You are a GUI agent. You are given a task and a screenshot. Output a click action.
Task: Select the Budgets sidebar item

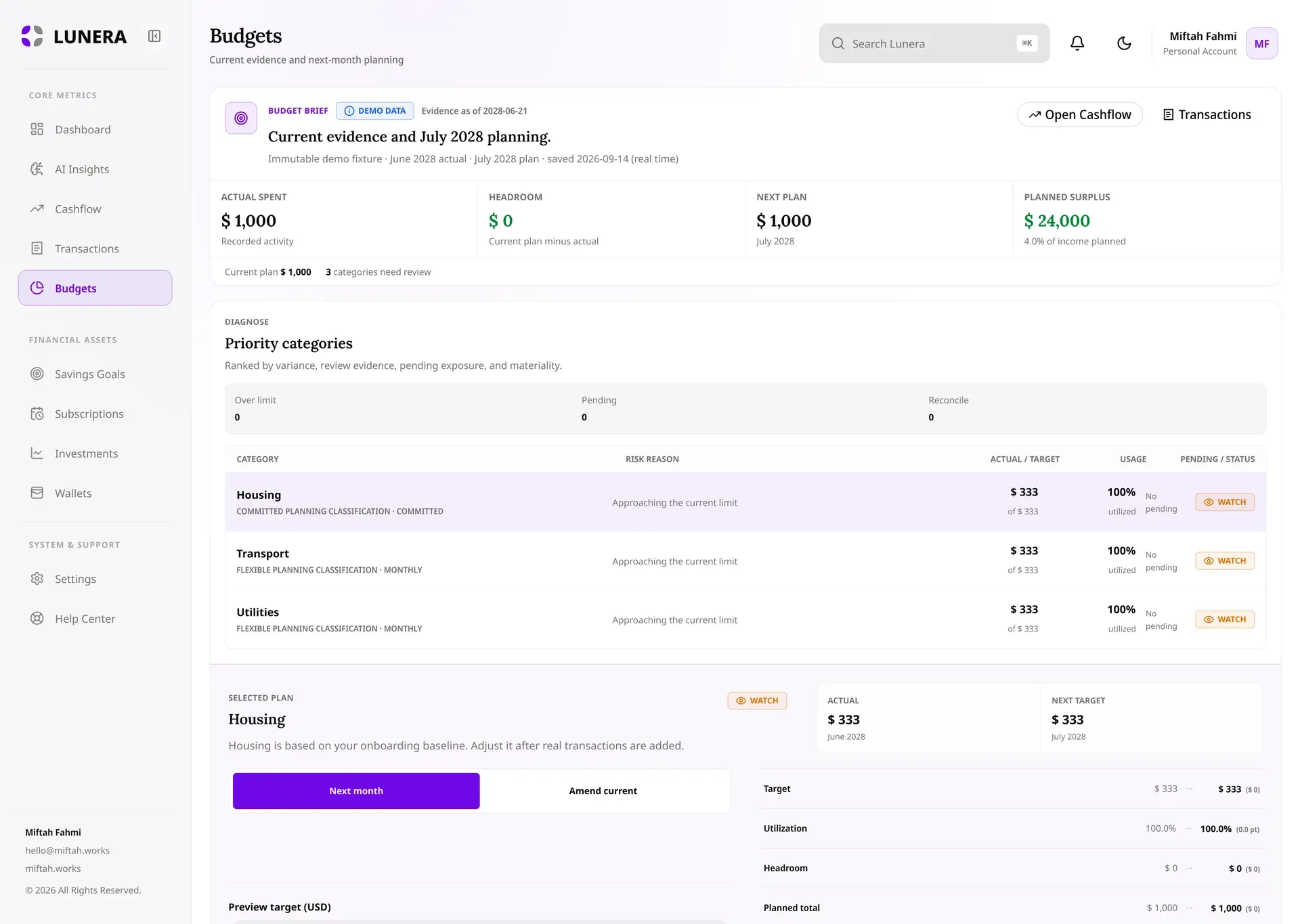click(95, 288)
